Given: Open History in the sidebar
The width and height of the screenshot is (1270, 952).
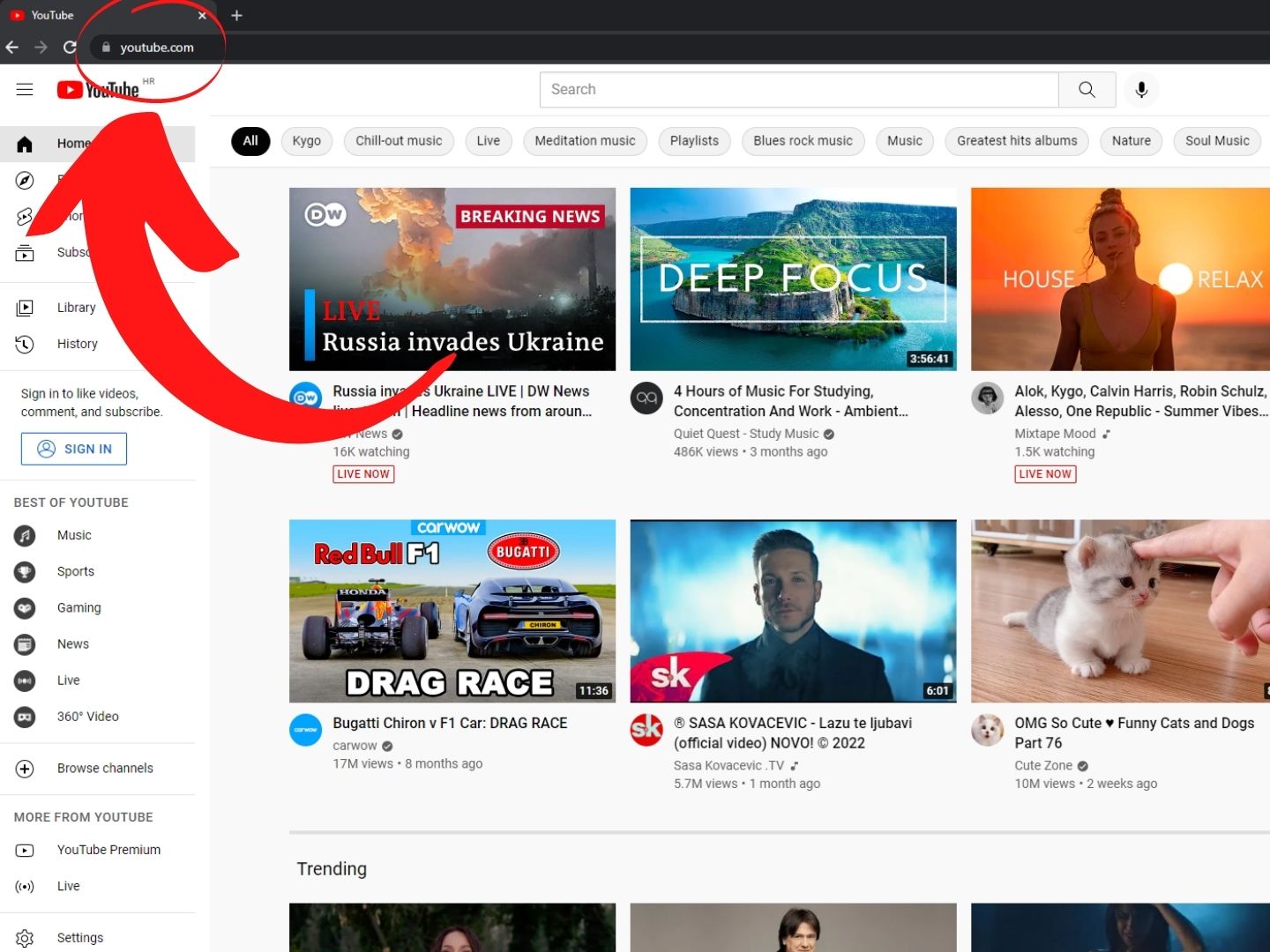Looking at the screenshot, I should pos(97,344).
